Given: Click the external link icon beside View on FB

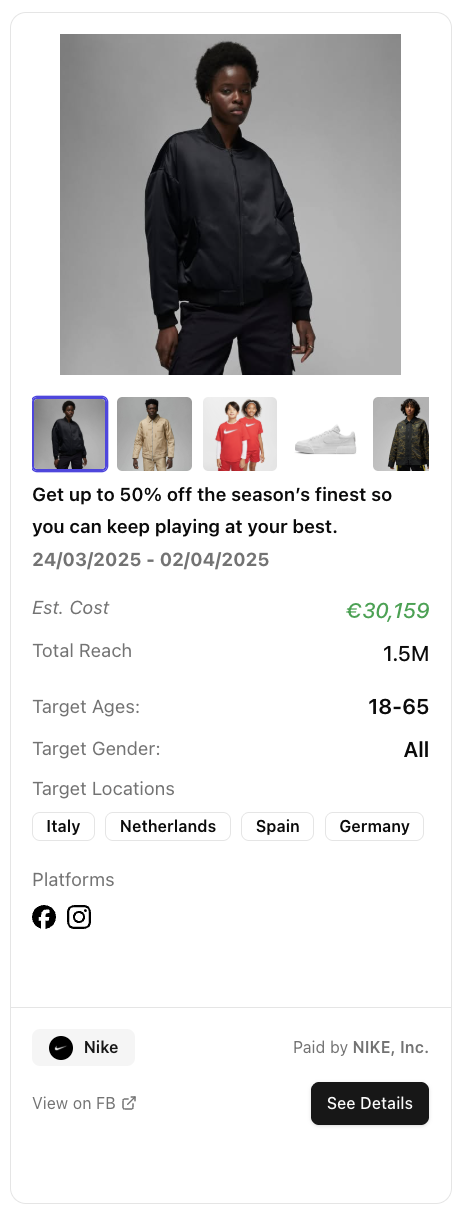Looking at the screenshot, I should (x=129, y=1104).
